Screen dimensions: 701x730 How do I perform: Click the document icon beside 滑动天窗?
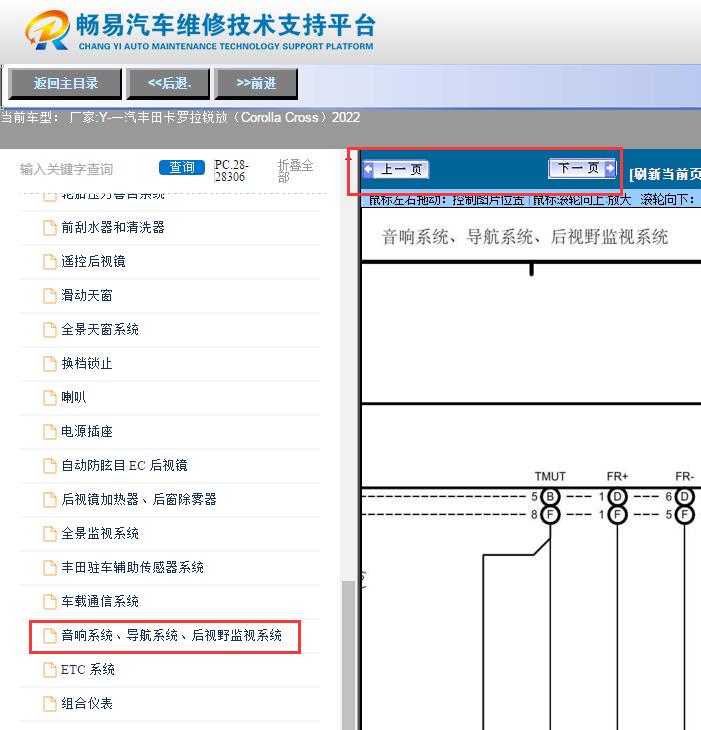click(x=50, y=296)
